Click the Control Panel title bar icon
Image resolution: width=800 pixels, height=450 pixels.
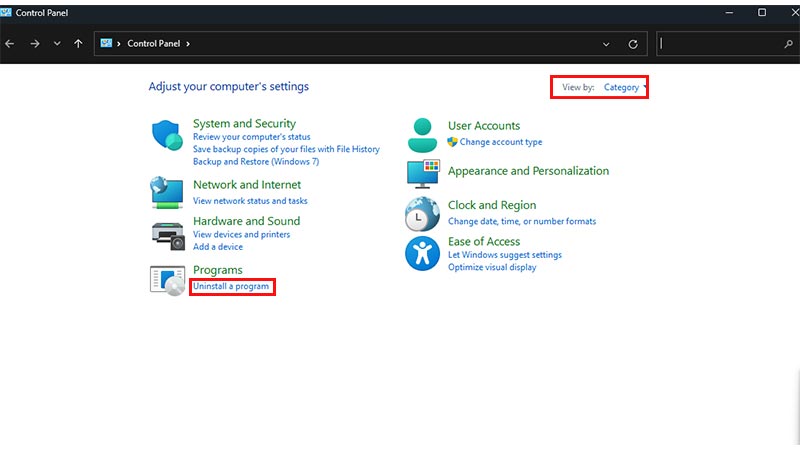(x=6, y=12)
